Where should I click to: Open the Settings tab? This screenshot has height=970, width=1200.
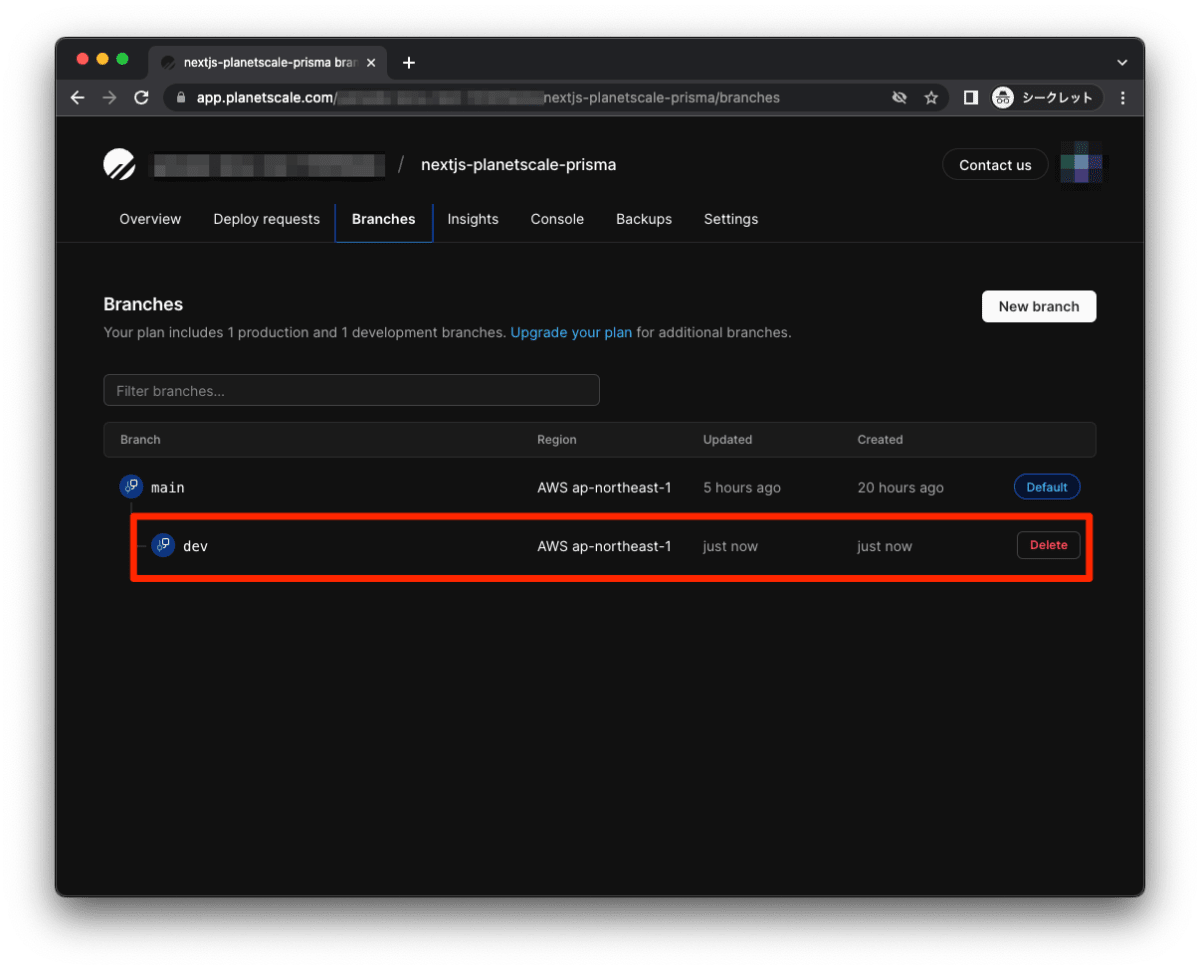click(731, 219)
